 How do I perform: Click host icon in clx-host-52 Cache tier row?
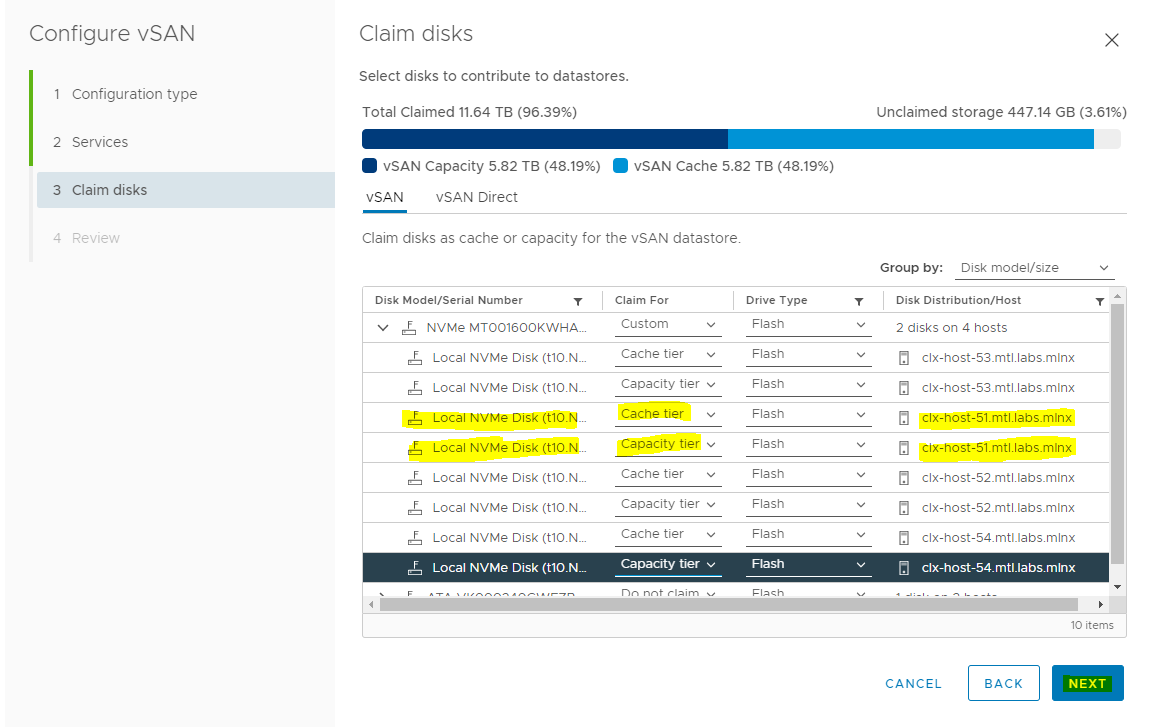click(904, 478)
